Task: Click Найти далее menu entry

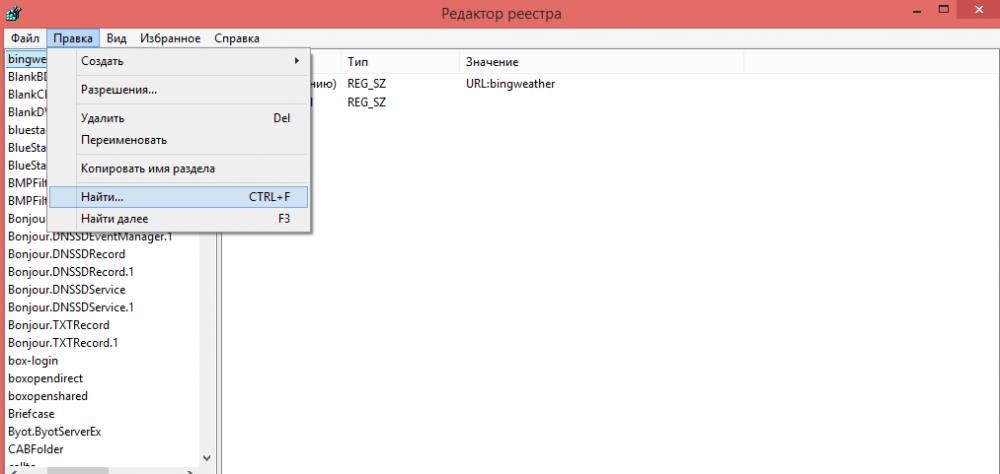Action: (115, 218)
